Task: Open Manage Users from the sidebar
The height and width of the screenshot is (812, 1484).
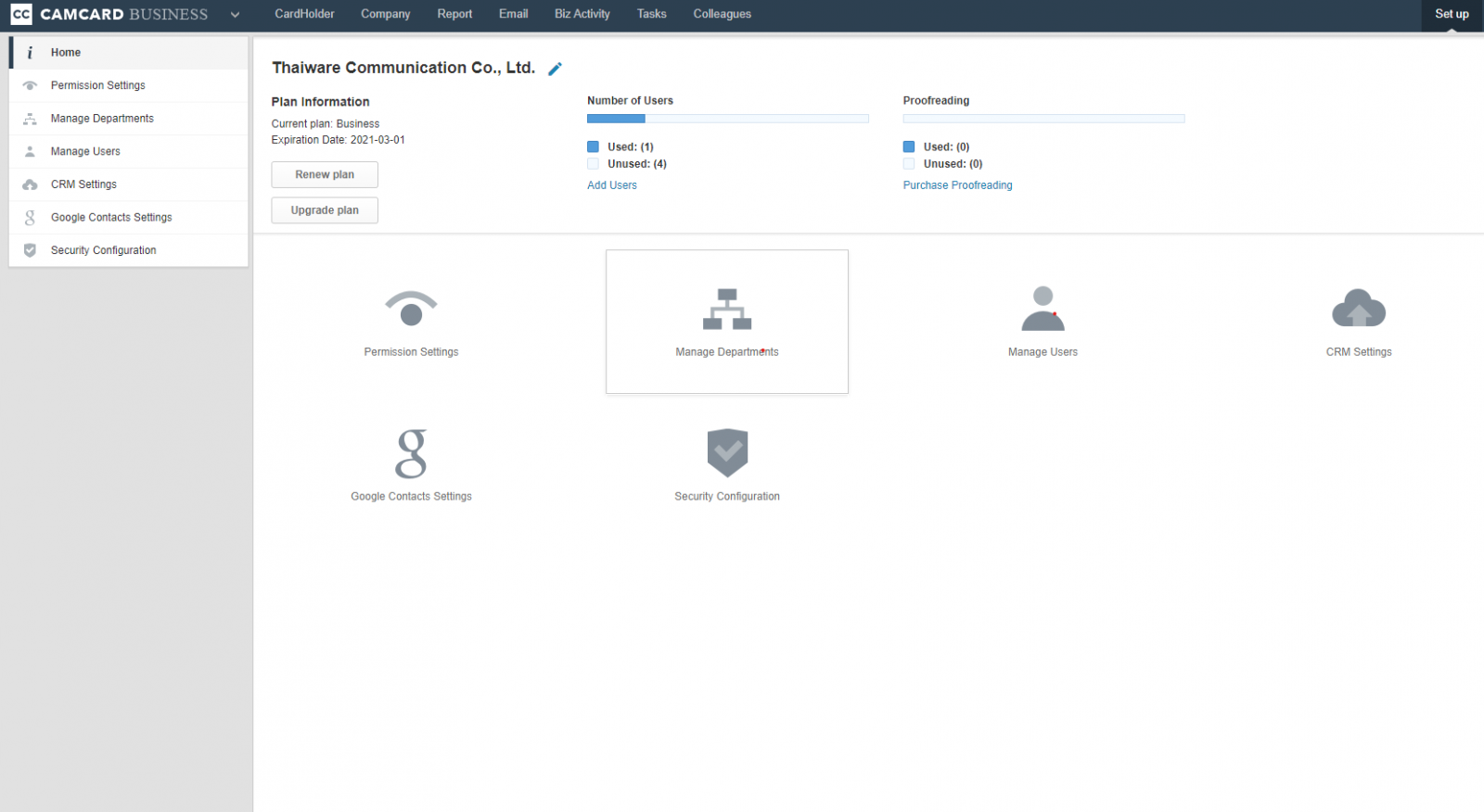Action: coord(129,151)
